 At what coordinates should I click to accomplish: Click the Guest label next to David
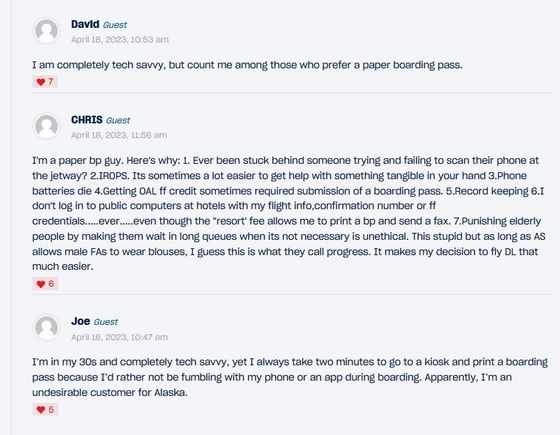pyautogui.click(x=115, y=25)
